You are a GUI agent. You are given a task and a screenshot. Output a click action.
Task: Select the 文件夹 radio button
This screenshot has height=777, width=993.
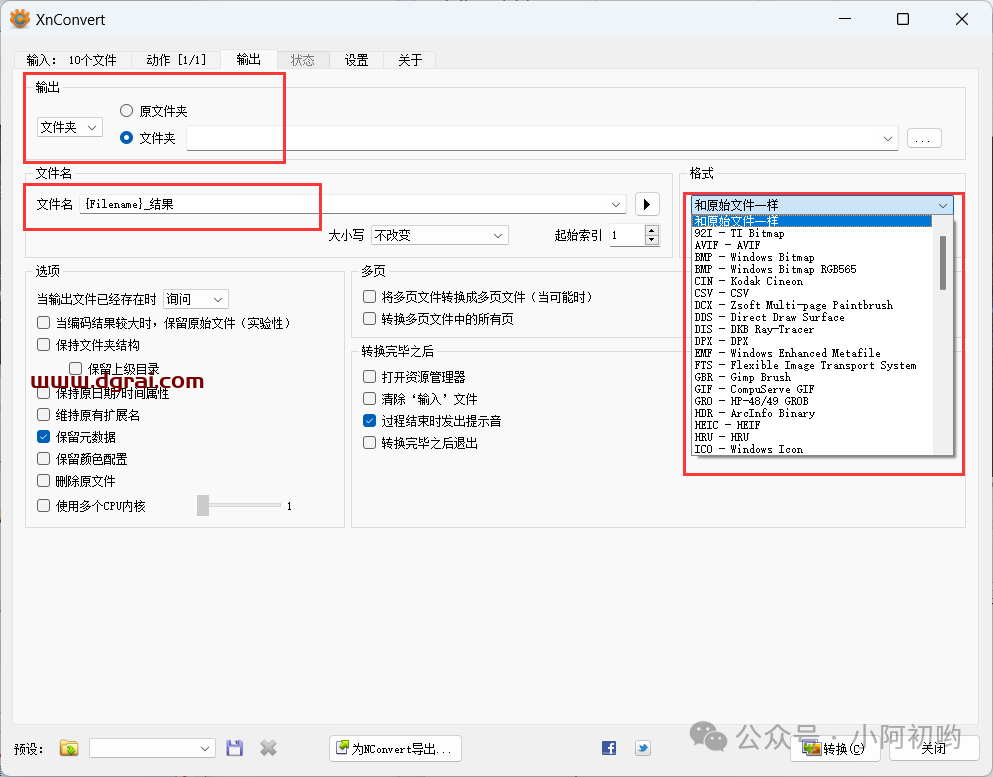(127, 137)
